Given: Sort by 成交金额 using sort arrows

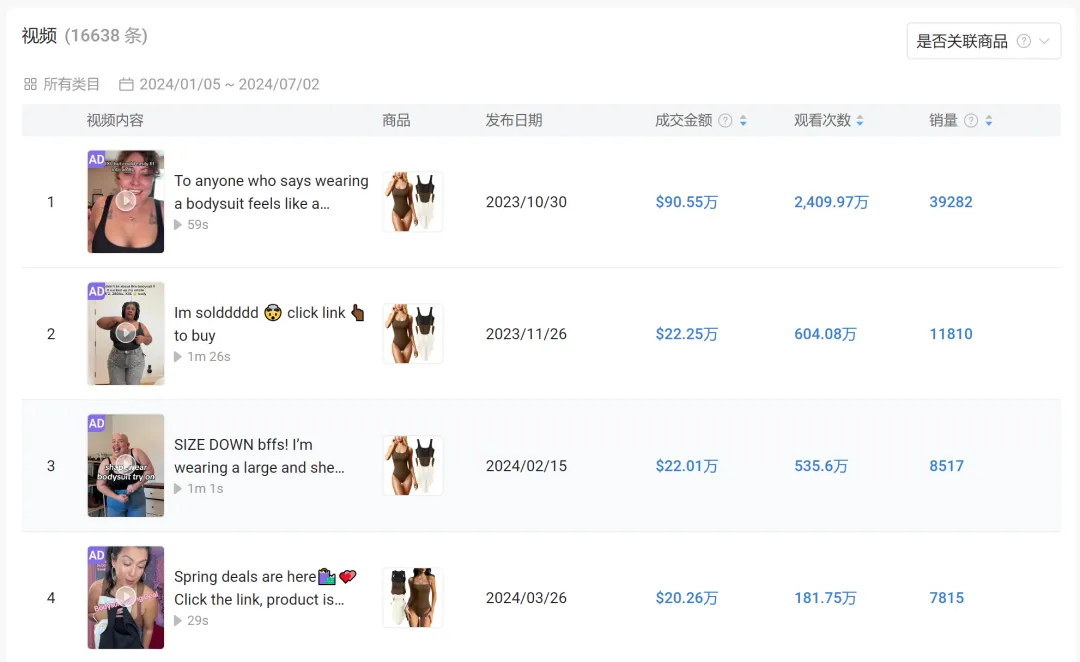Looking at the screenshot, I should [743, 121].
